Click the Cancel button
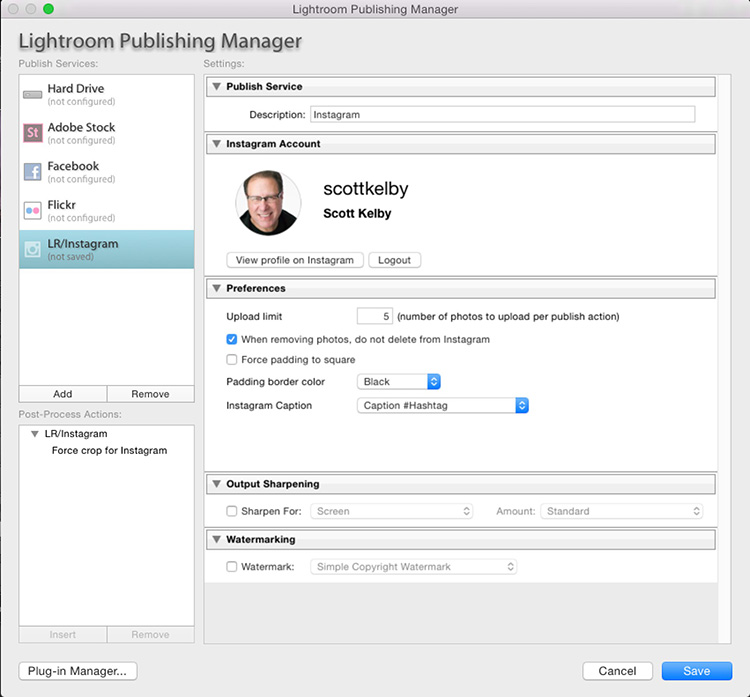 617,671
